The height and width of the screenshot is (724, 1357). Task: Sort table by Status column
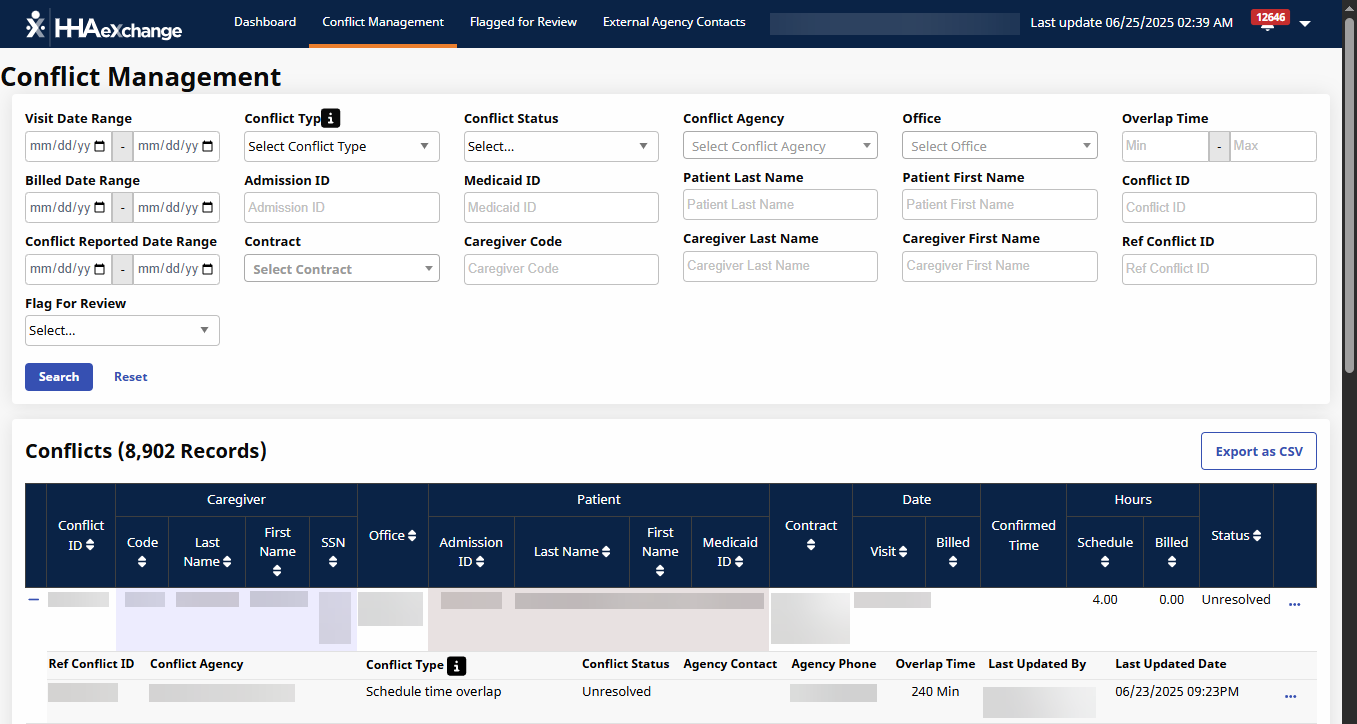point(1236,536)
